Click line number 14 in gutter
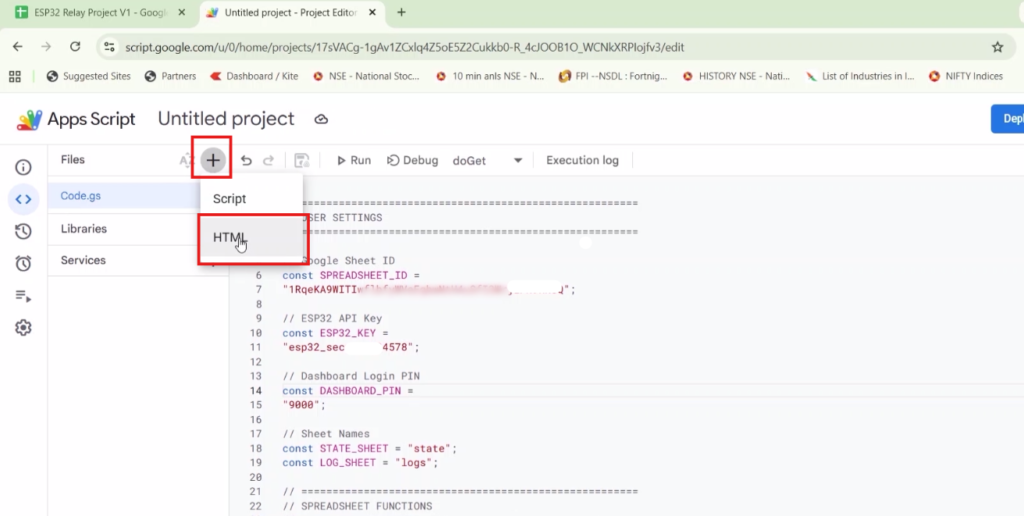 point(255,391)
